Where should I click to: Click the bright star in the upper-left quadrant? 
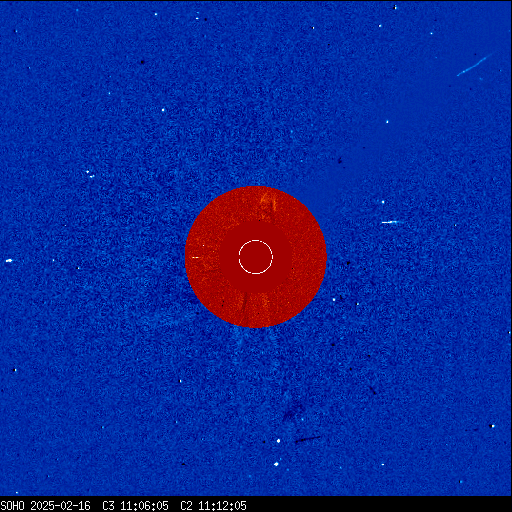[163, 110]
